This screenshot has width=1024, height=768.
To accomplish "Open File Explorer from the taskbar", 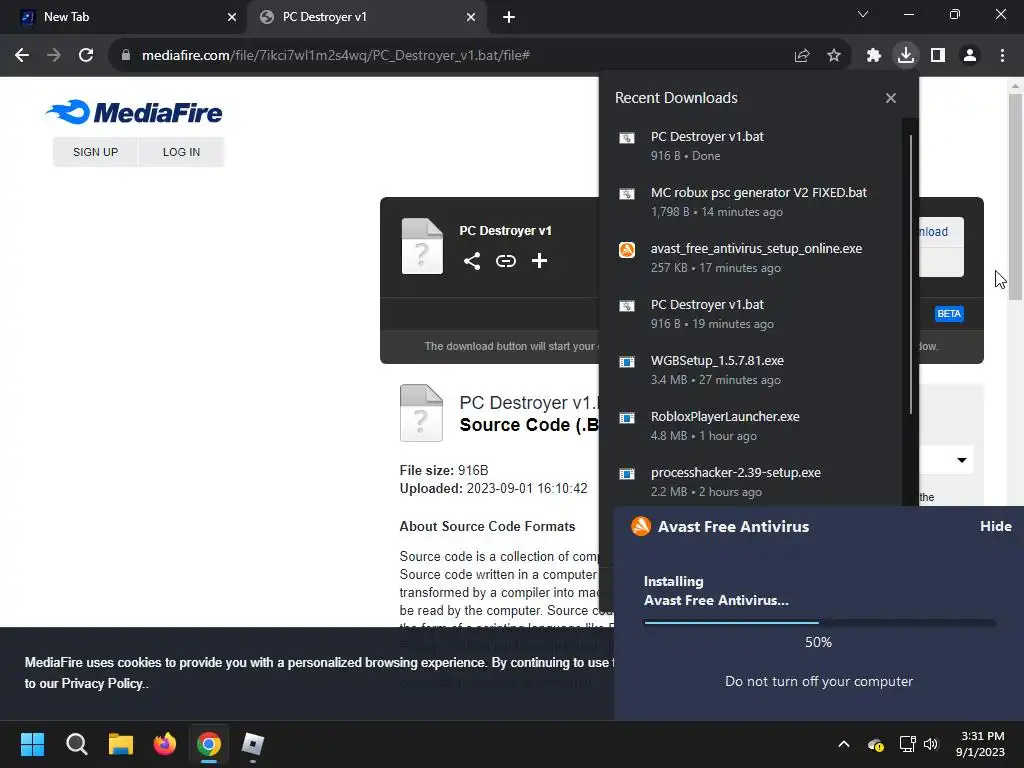I will pyautogui.click(x=121, y=744).
